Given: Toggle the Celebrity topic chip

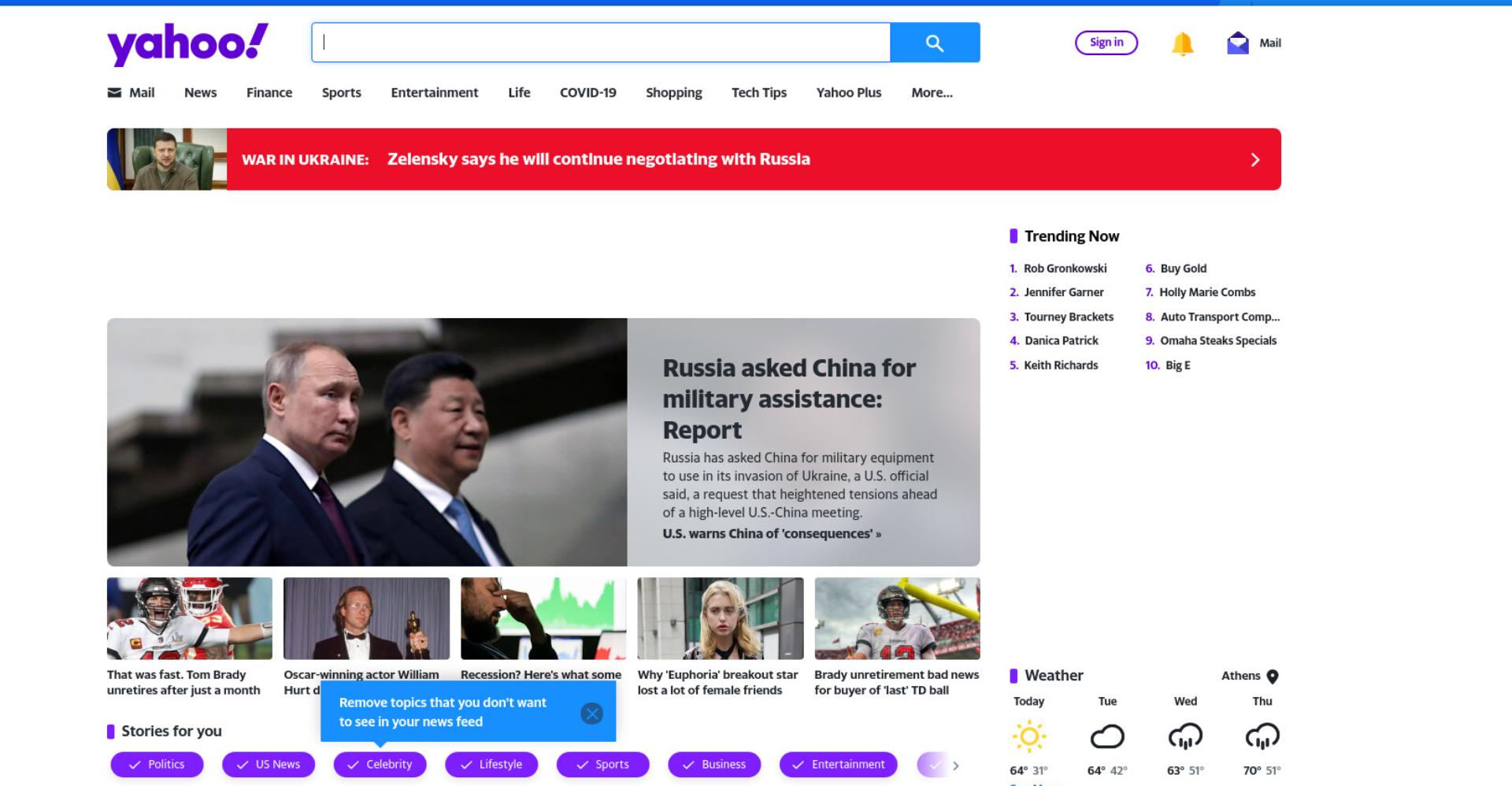Looking at the screenshot, I should (380, 765).
